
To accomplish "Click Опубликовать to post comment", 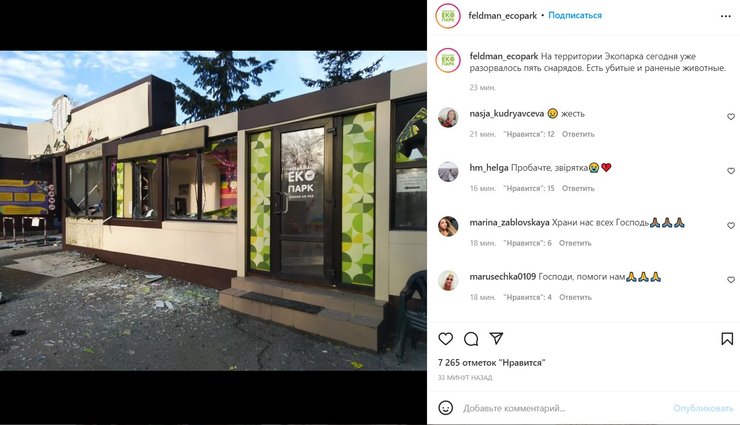I will tap(703, 408).
